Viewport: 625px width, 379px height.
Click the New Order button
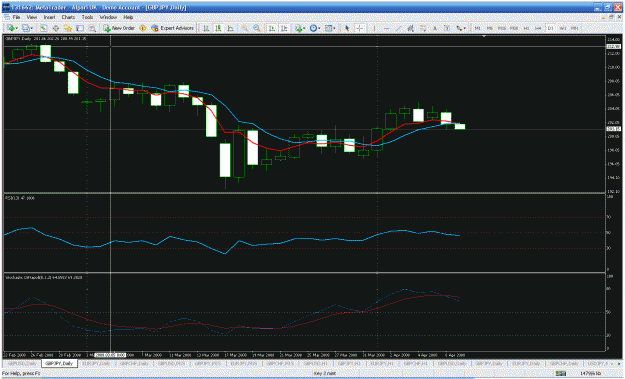(x=120, y=28)
